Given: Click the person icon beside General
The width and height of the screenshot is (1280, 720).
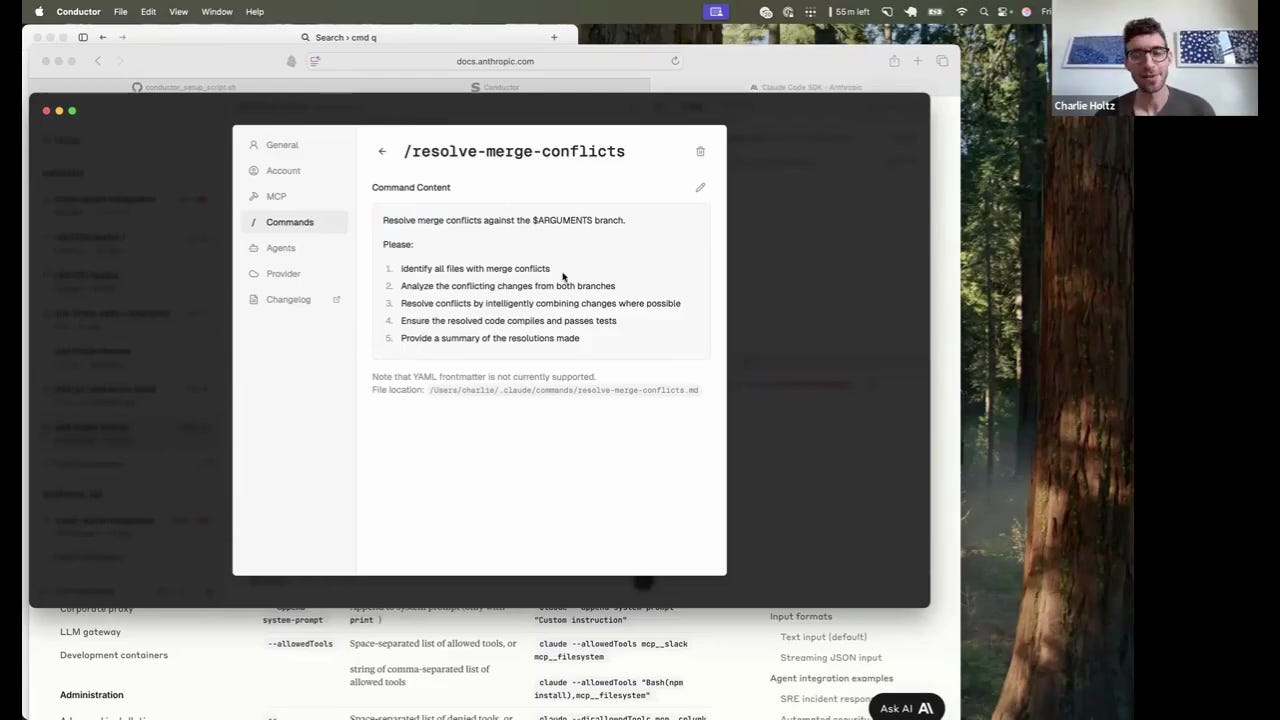Looking at the screenshot, I should [x=254, y=145].
